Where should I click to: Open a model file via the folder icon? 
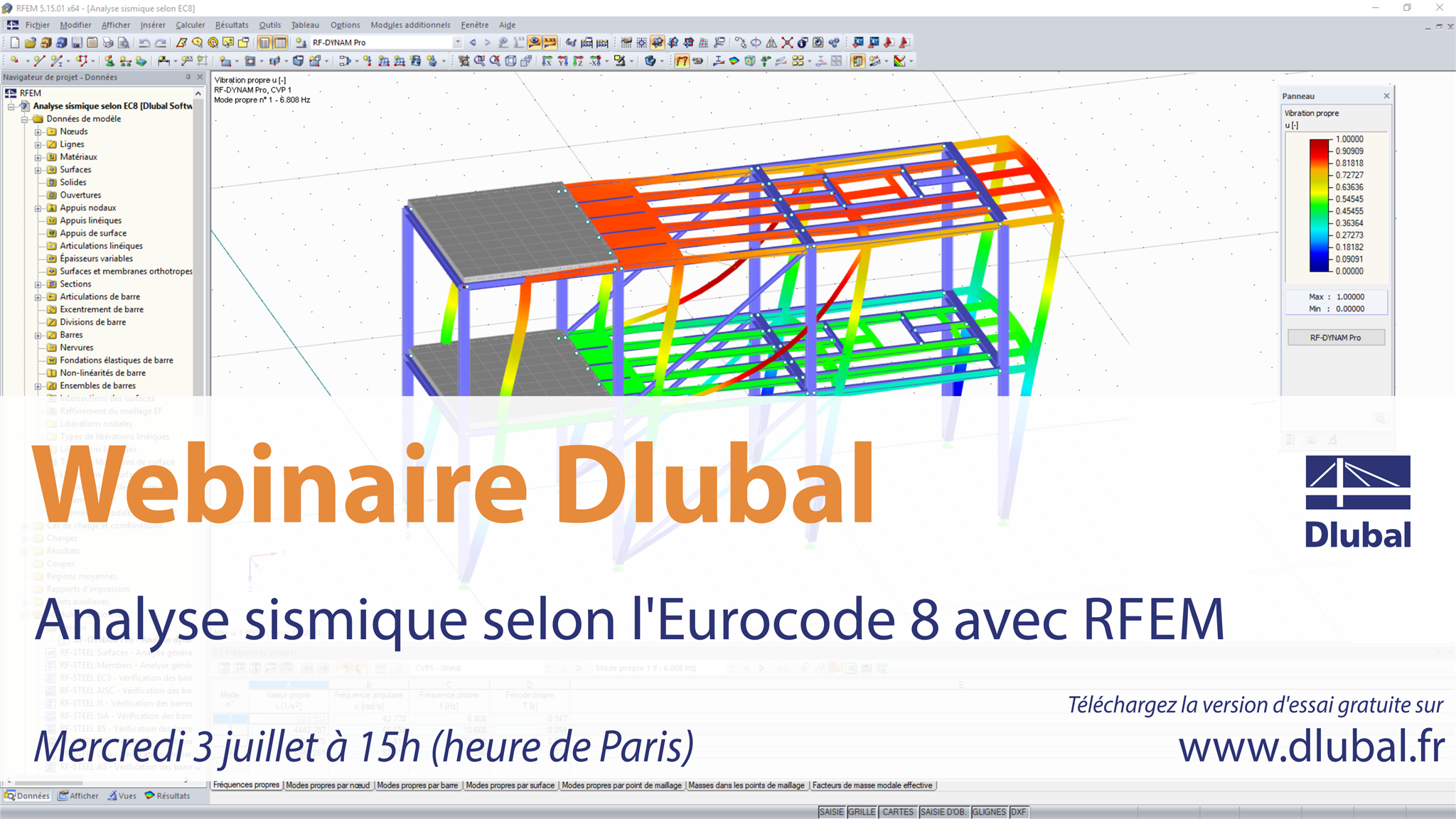pyautogui.click(x=31, y=43)
